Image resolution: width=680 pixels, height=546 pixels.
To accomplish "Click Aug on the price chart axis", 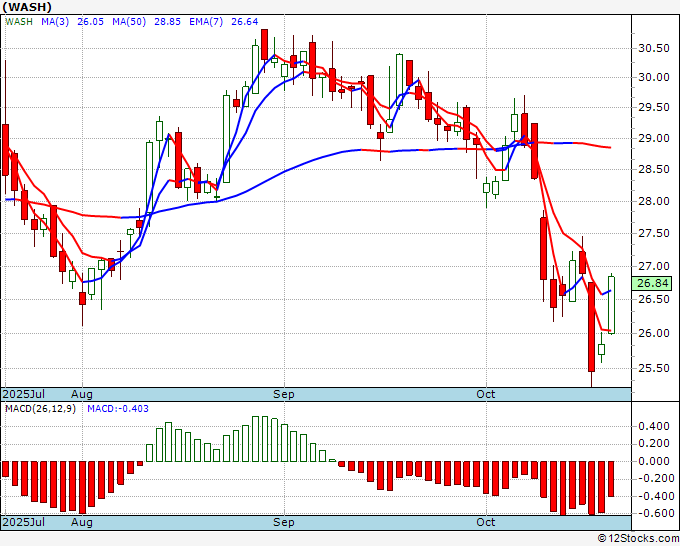I will [x=82, y=394].
